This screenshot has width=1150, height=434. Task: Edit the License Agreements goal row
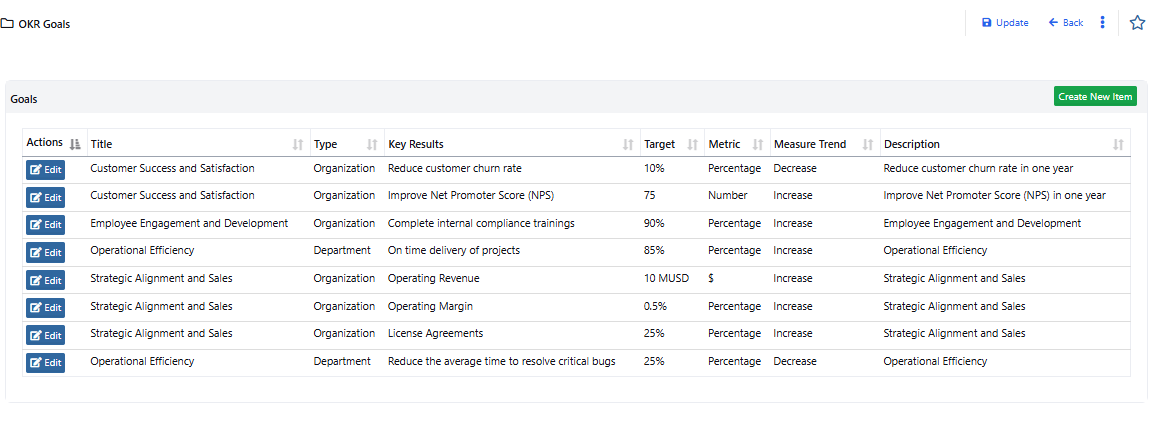45,335
